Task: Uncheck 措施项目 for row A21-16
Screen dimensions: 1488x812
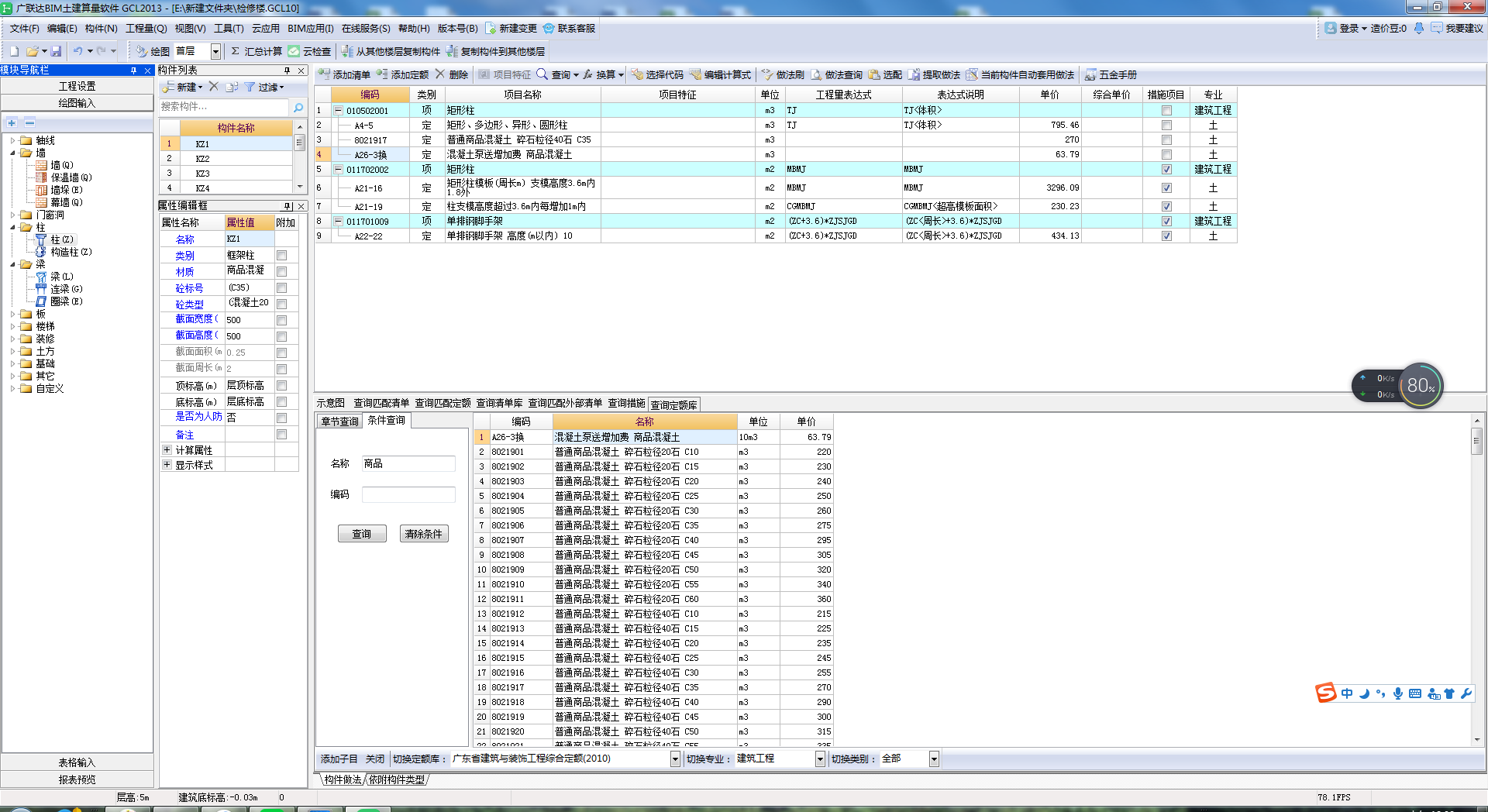Action: [1166, 188]
